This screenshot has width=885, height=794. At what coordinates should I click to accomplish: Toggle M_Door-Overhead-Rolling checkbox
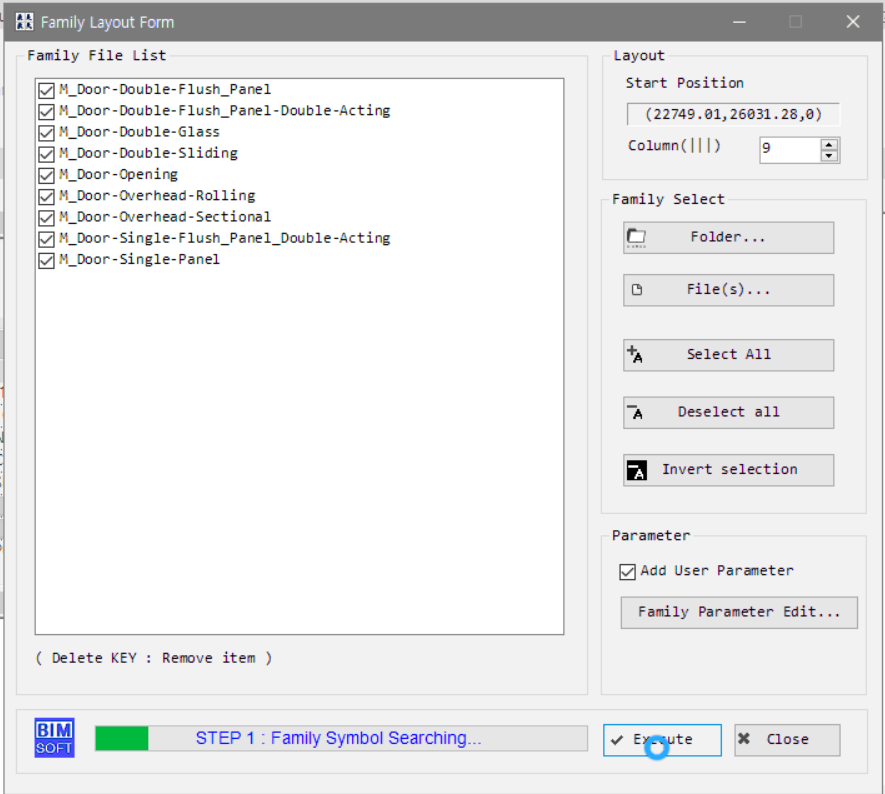tap(46, 196)
